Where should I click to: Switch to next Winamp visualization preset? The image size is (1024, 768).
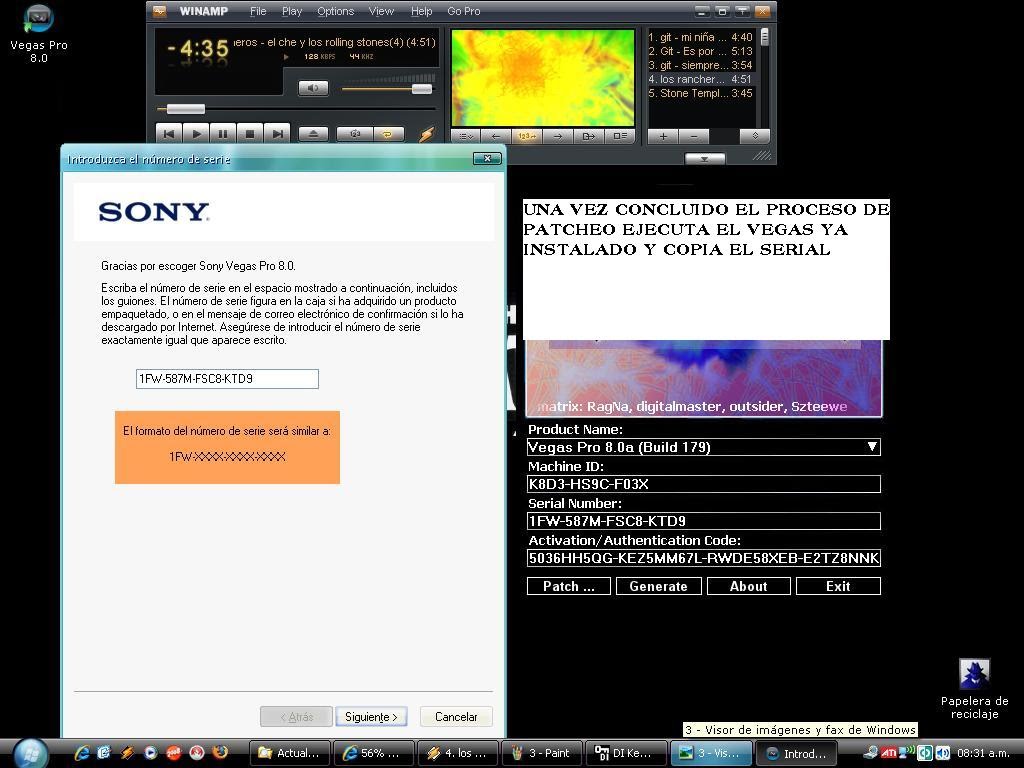(x=557, y=136)
